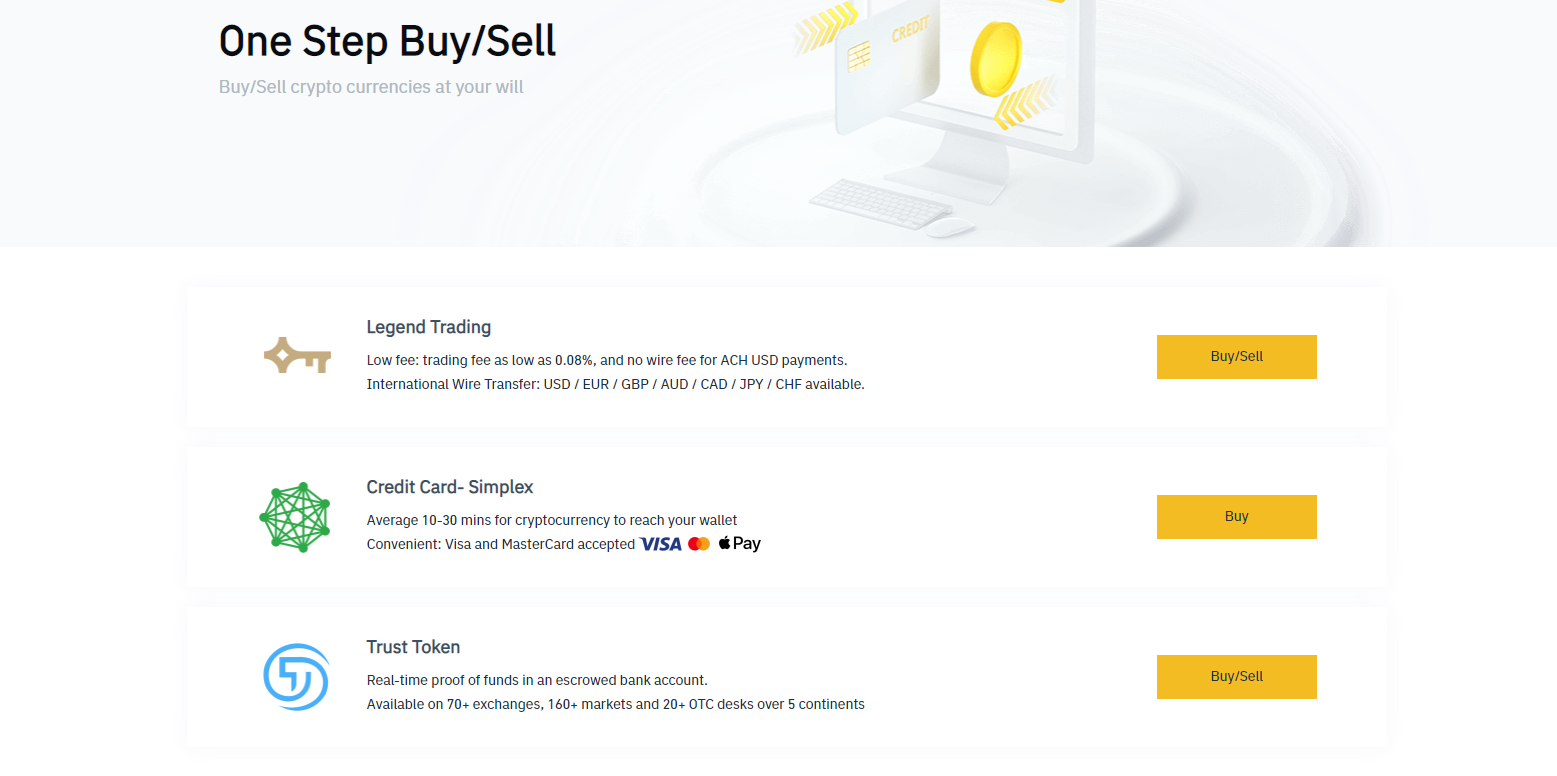Image resolution: width=1557 pixels, height=776 pixels.
Task: Click the Trust Token circular logo
Action: coord(296,676)
